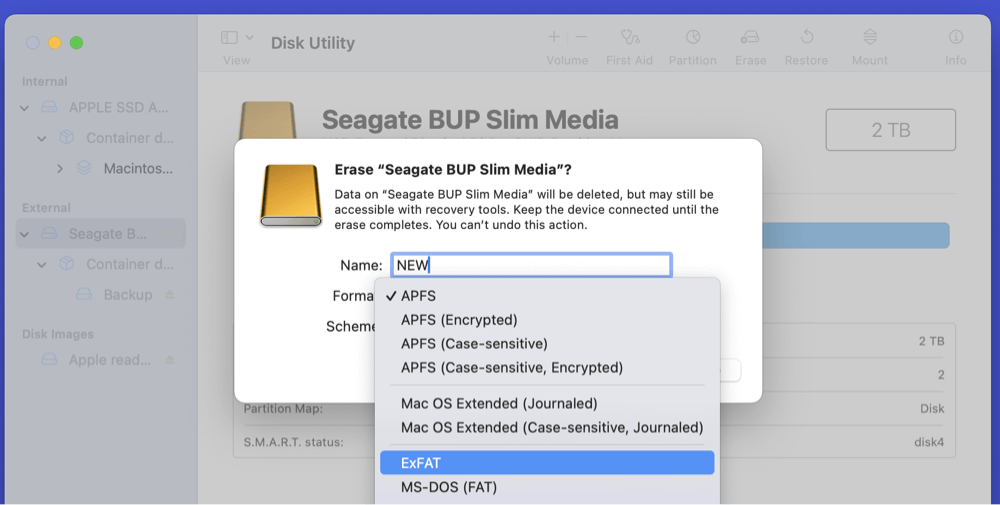The width and height of the screenshot is (1000, 505).
Task: Click the Disk Images section header
Action: 58,334
